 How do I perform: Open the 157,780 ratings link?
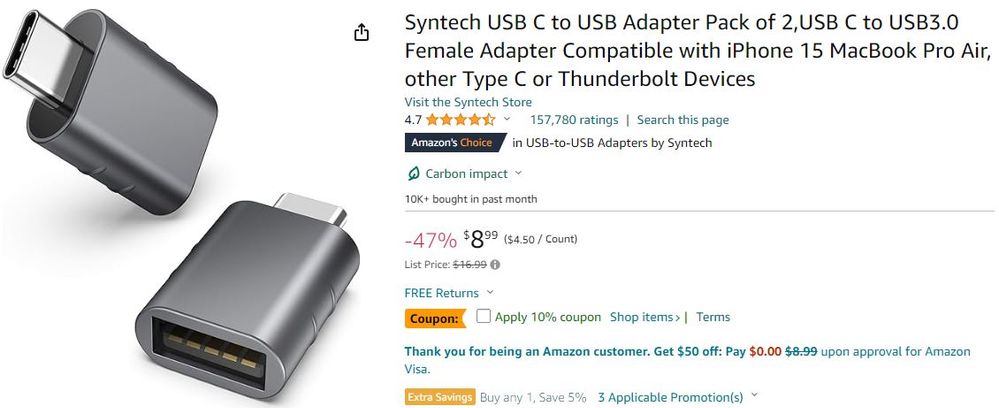click(573, 120)
